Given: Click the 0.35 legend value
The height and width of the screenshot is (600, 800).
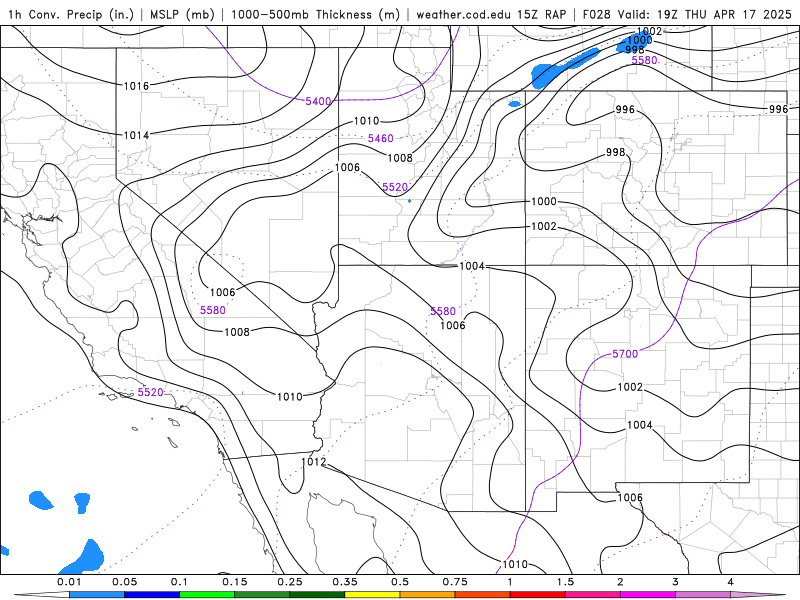Looking at the screenshot, I should [x=345, y=582].
